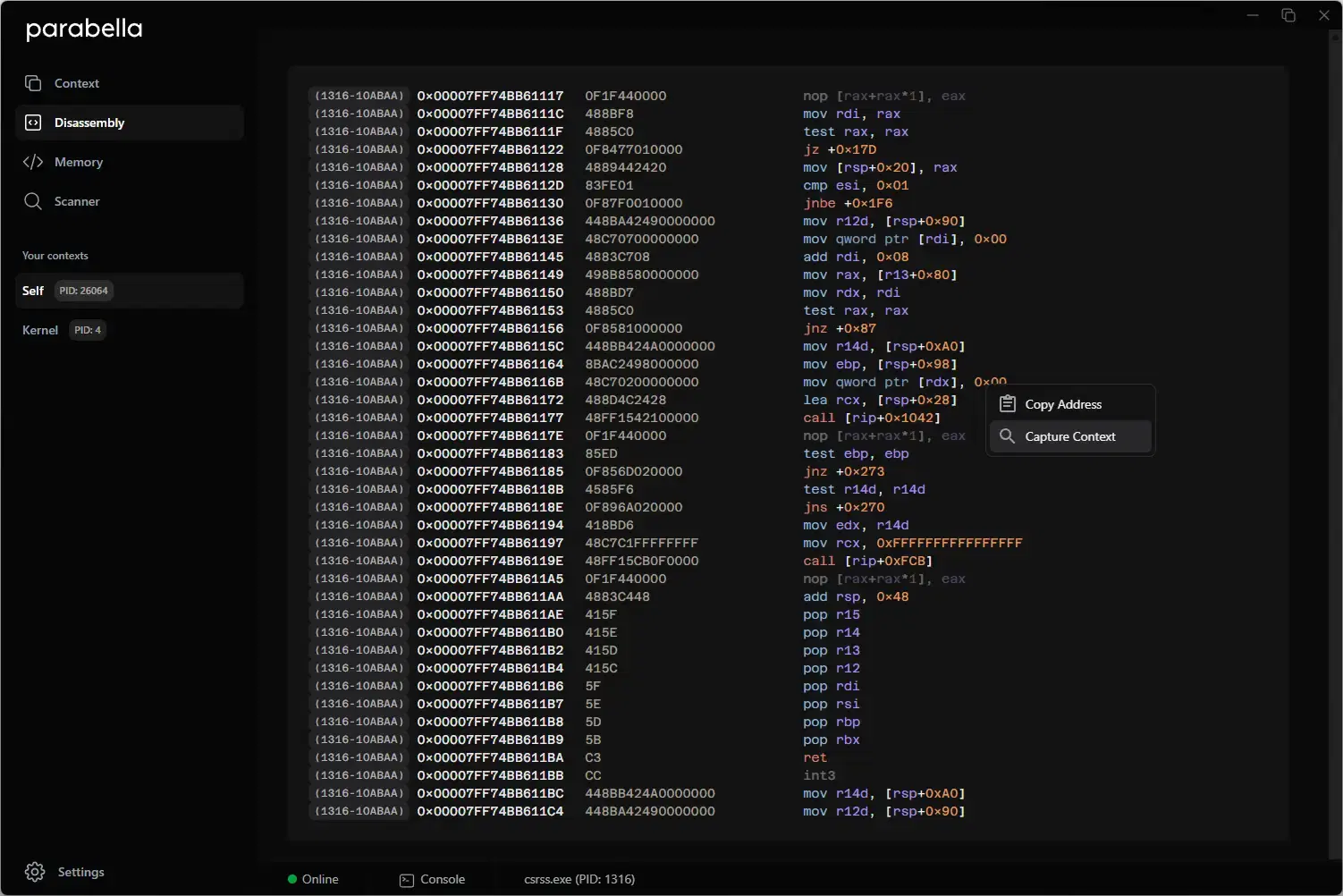Click the PID 4 badge next to Kernel
Screen dimensions: 1343x896
coord(87,330)
